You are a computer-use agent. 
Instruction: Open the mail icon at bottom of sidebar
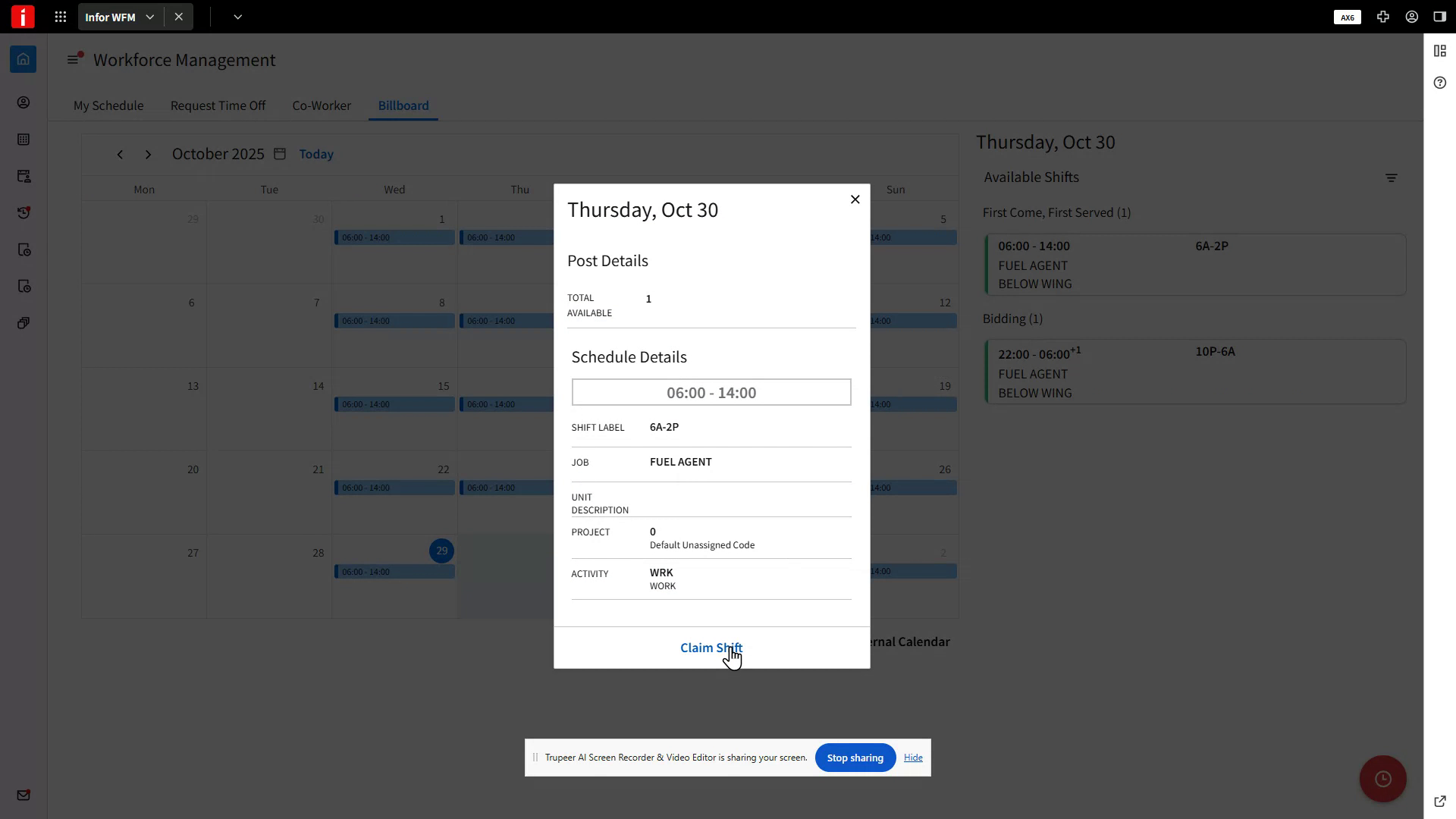click(x=24, y=795)
